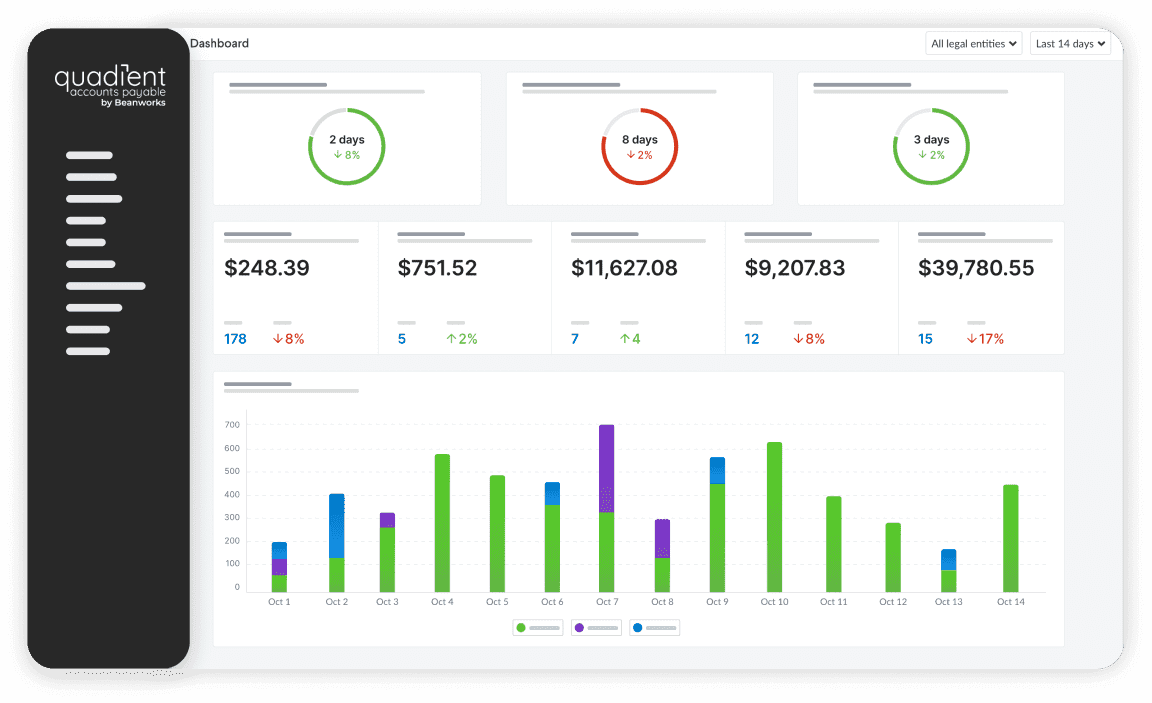Screen dimensions: 1152x703
Task: Click the red 8 days gauge
Action: [x=639, y=145]
